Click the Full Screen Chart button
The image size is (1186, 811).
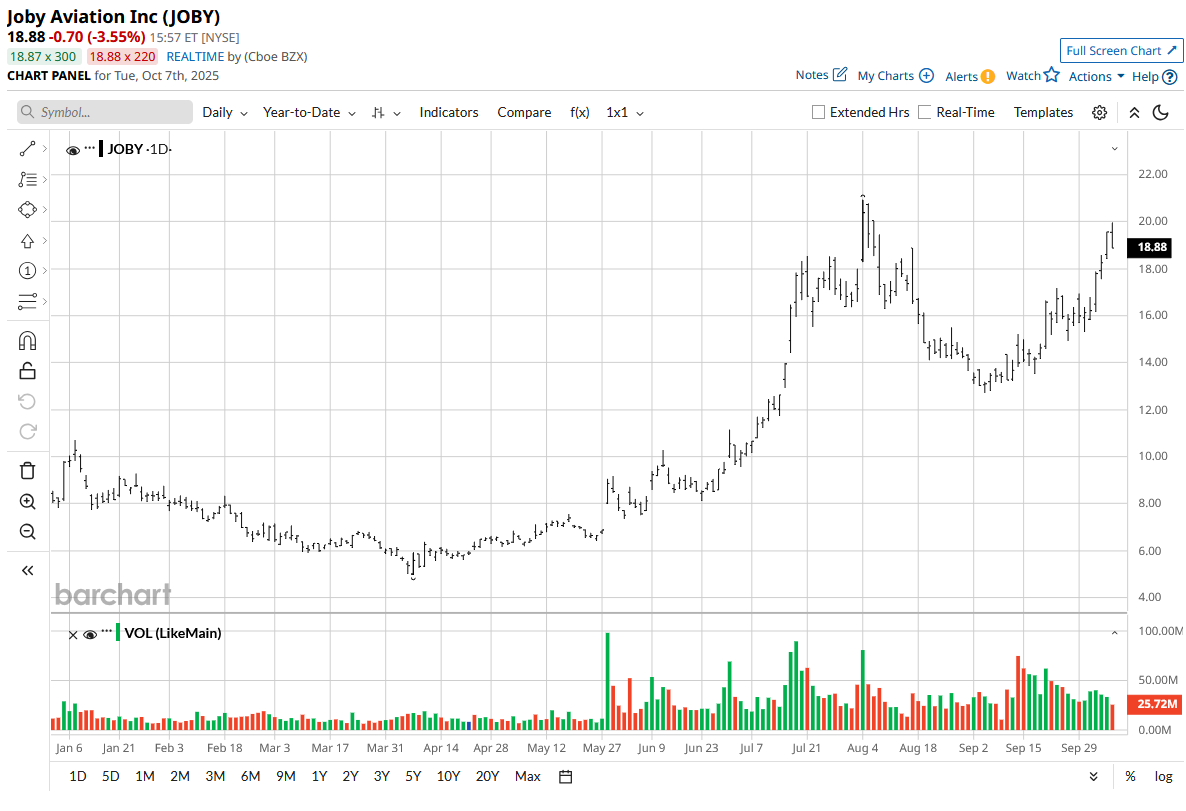point(1122,51)
